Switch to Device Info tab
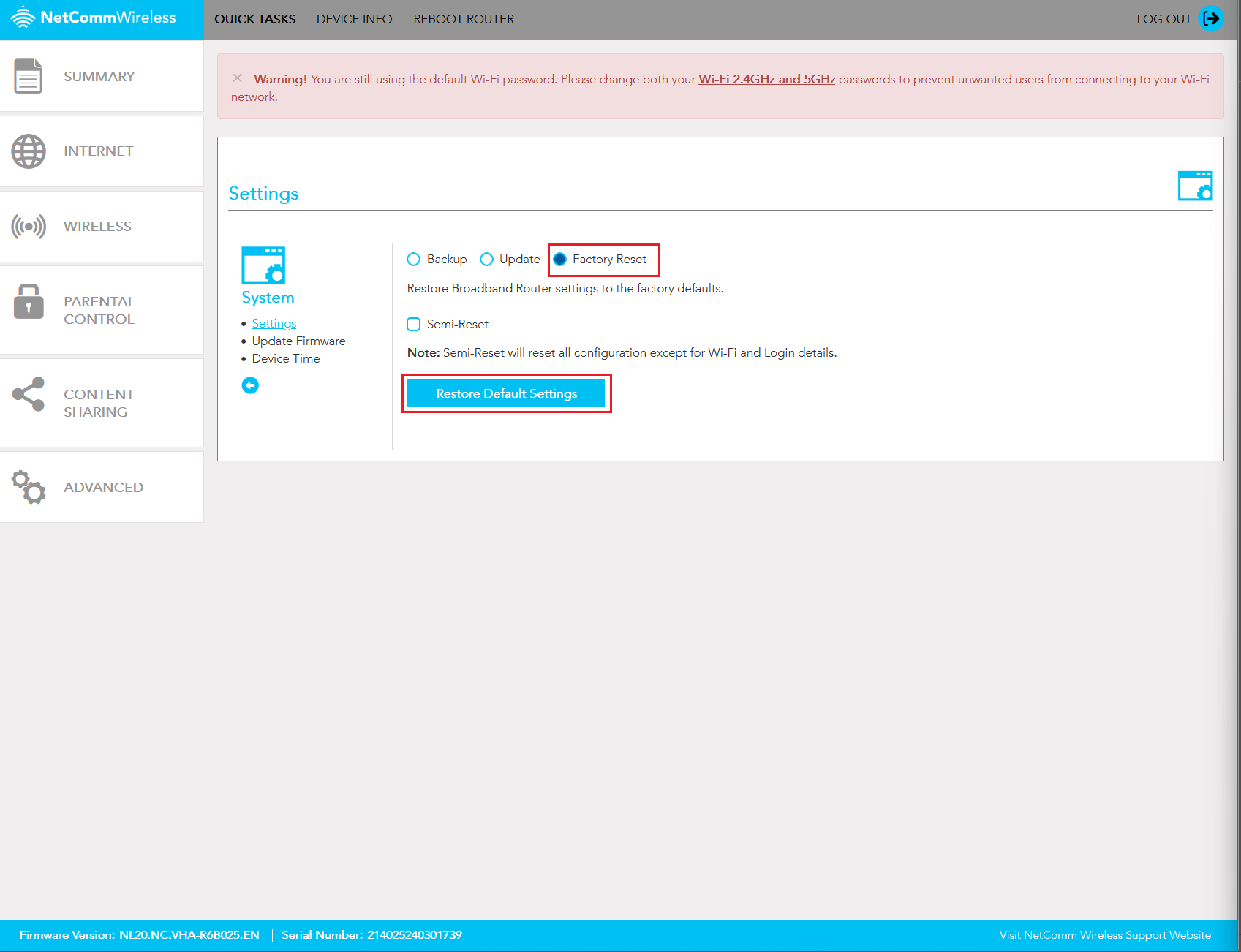This screenshot has width=1241, height=952. (x=354, y=19)
